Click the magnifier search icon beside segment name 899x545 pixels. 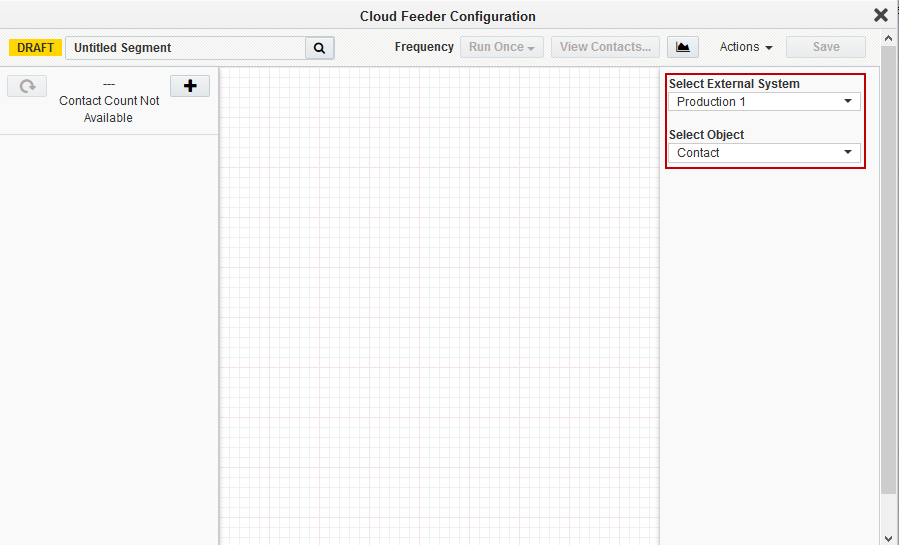coord(320,47)
